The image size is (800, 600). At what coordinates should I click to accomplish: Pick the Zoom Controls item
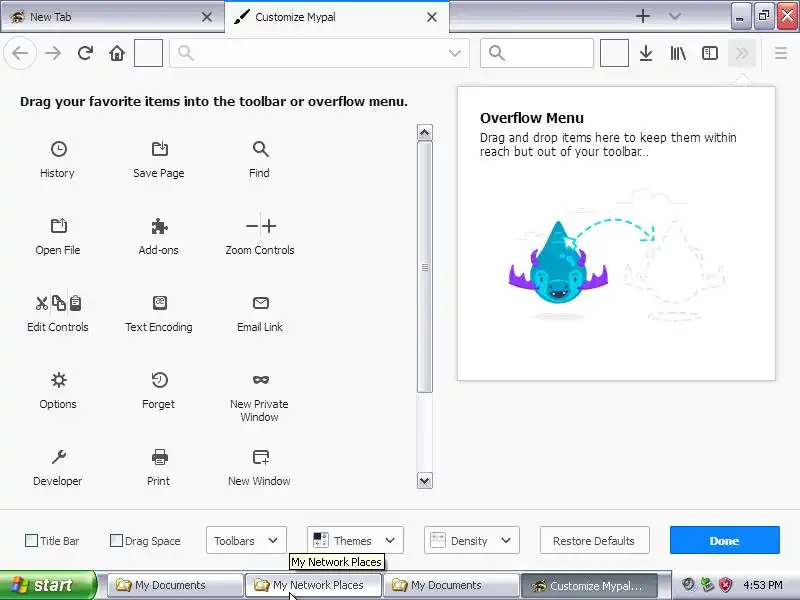[260, 236]
